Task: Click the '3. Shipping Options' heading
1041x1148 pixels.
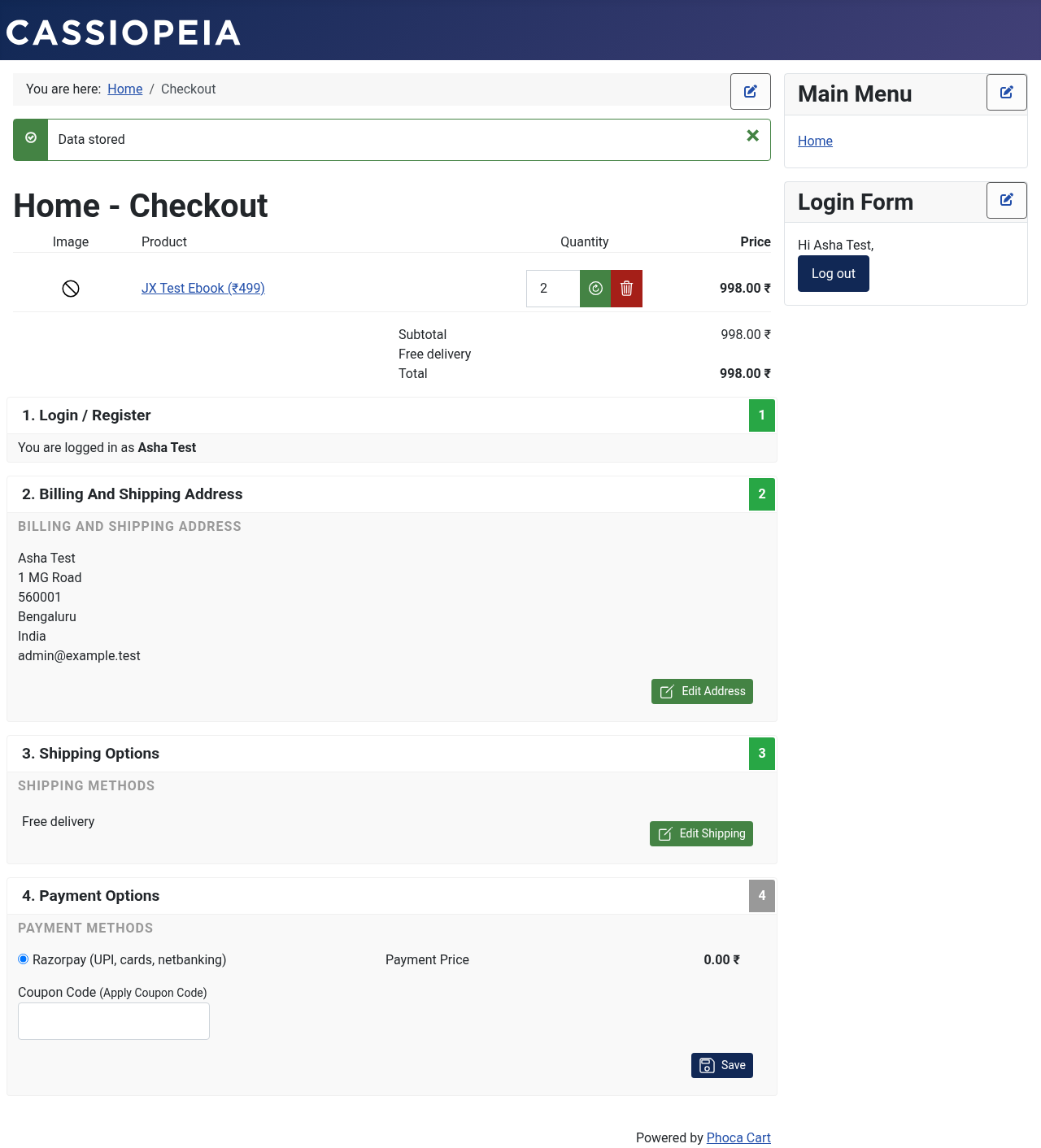Action: tap(90, 754)
